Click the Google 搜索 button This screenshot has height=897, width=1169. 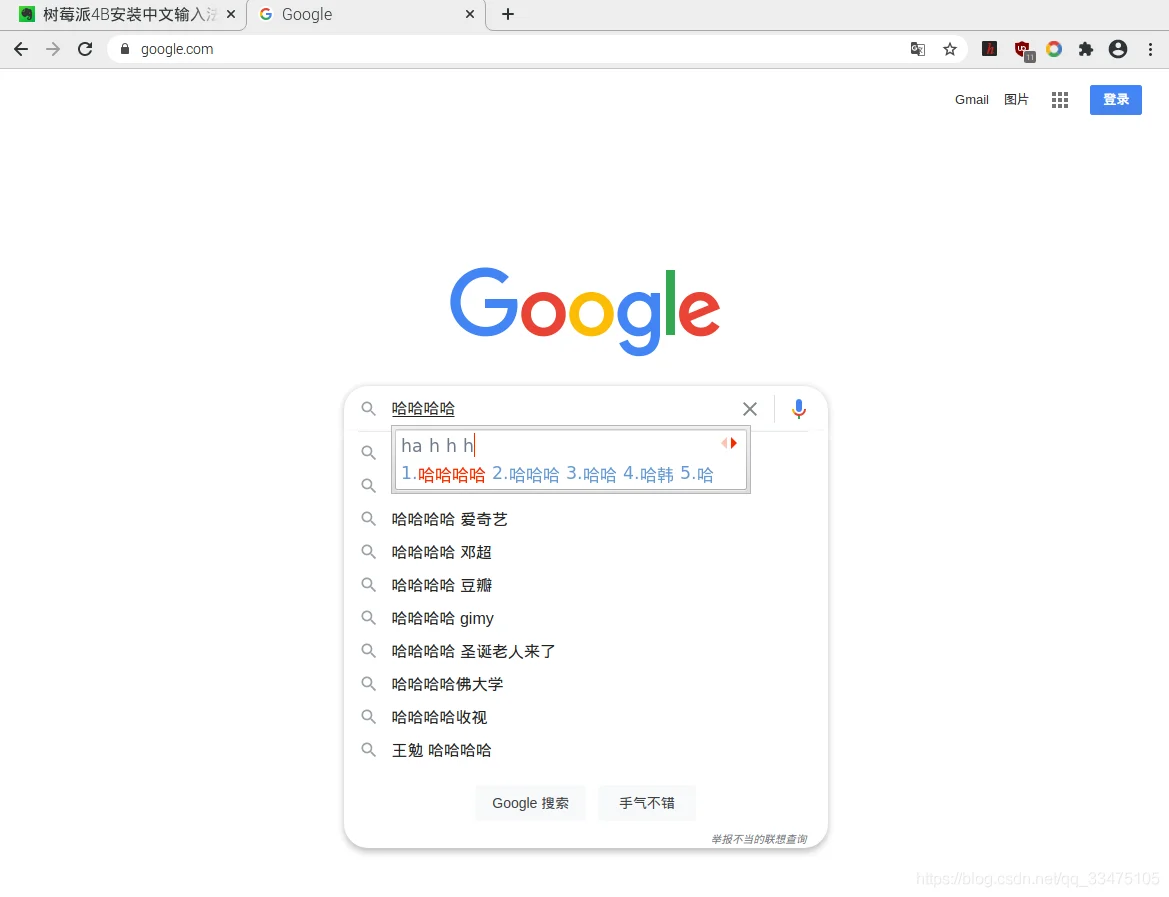pyautogui.click(x=530, y=803)
